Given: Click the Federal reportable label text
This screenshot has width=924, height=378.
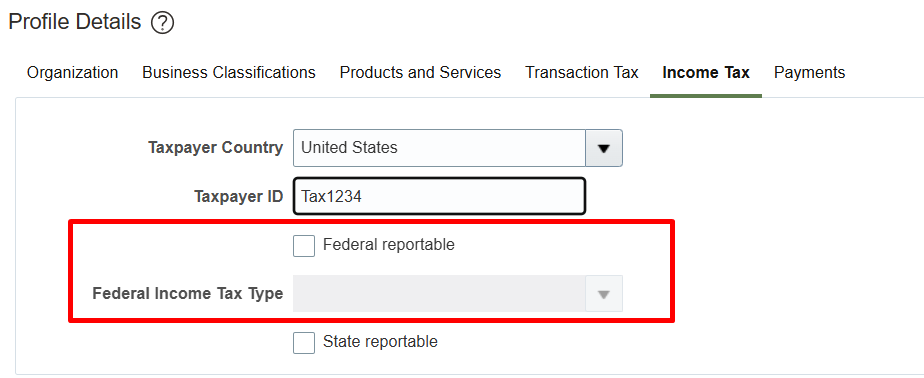Looking at the screenshot, I should click(389, 245).
